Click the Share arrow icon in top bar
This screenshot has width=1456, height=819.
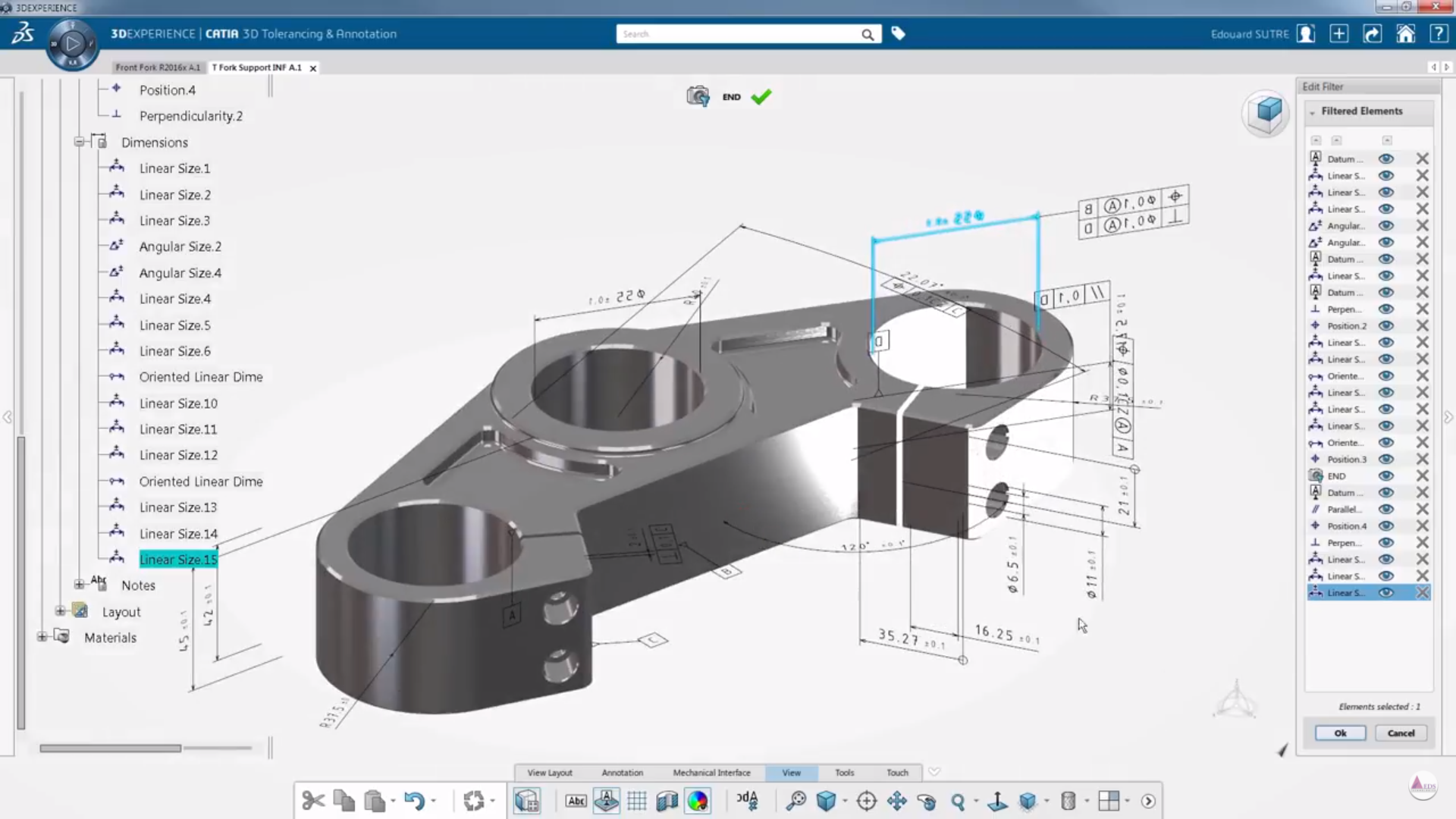[1373, 33]
